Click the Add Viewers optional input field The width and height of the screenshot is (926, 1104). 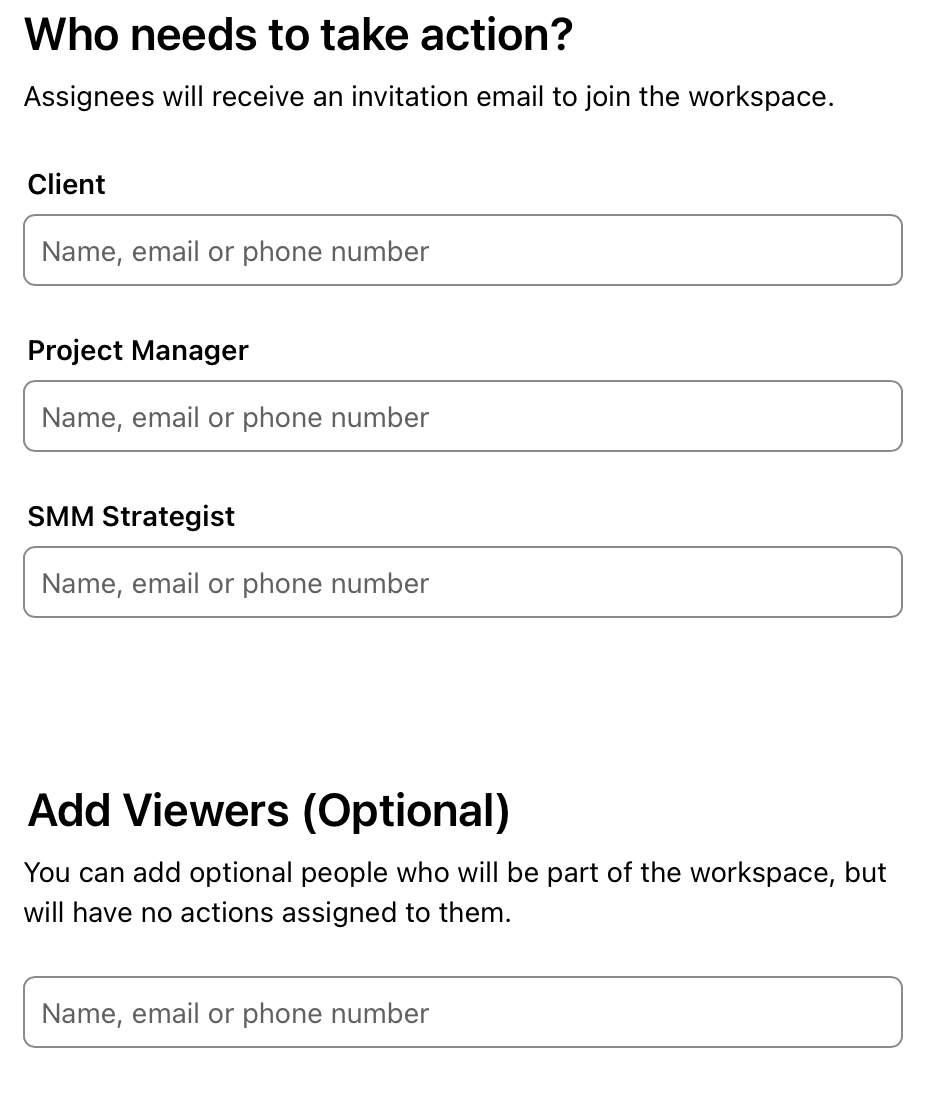(463, 1012)
